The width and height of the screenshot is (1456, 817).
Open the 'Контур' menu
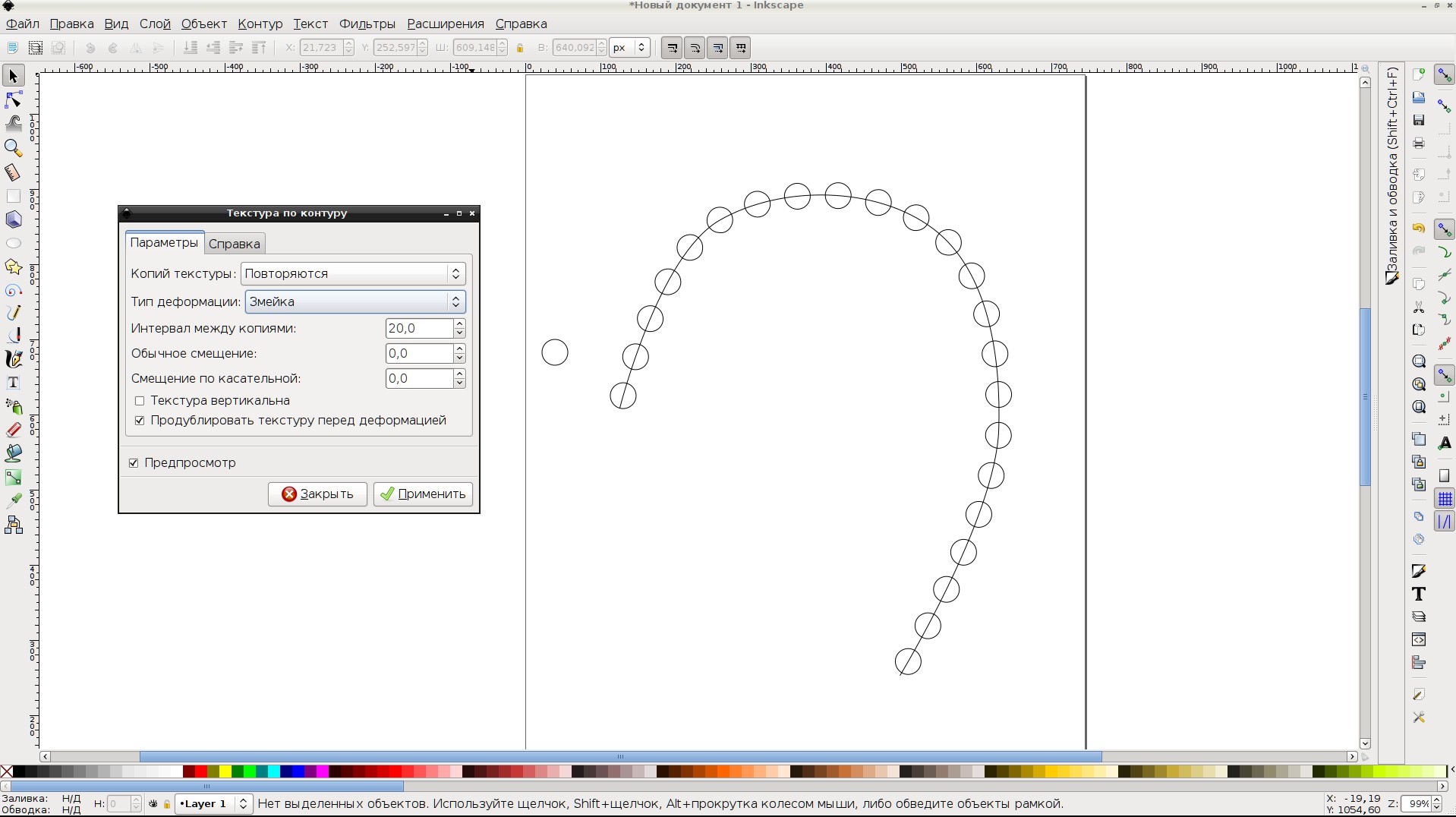click(260, 24)
